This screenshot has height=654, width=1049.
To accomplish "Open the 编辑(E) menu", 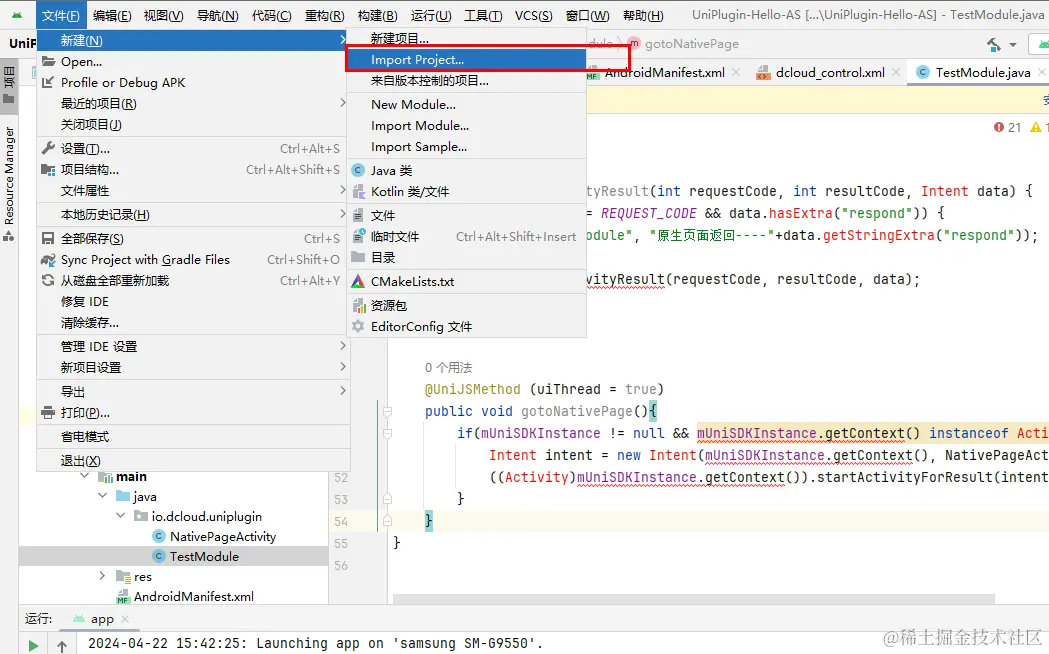I will click(x=112, y=15).
